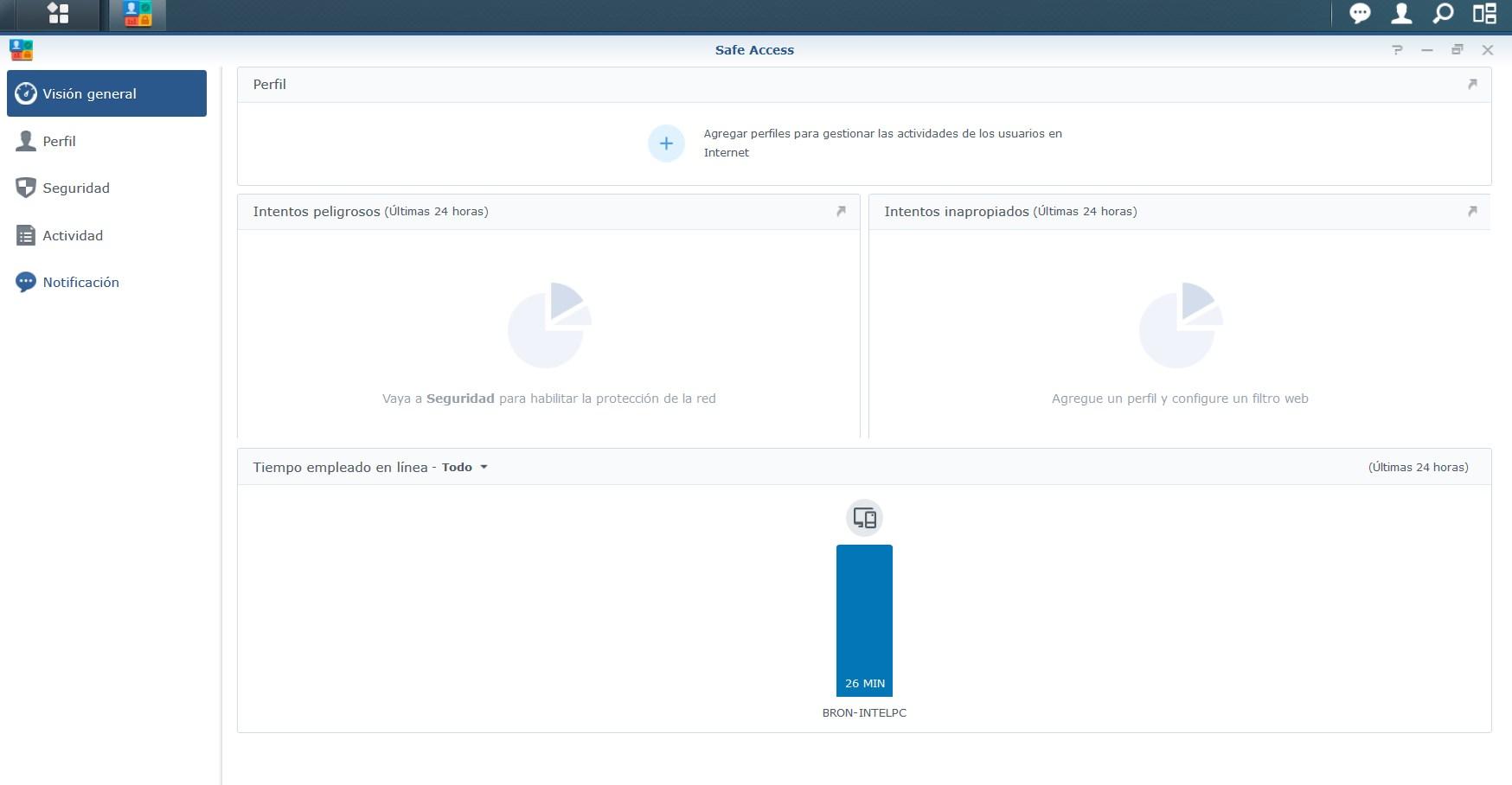Expand the Intentos inapropiados panel arrow
The image size is (1512, 785).
point(1472,211)
